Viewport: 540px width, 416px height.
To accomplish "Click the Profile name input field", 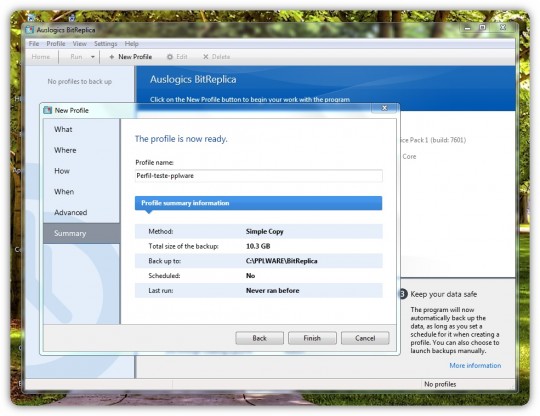I will point(259,176).
